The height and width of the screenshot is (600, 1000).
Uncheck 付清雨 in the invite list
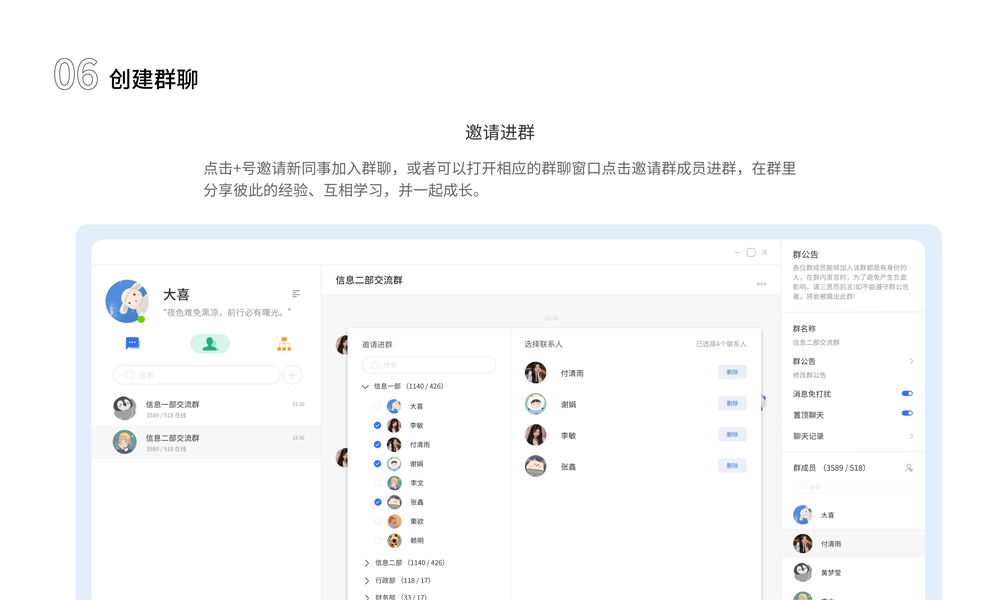coord(378,444)
